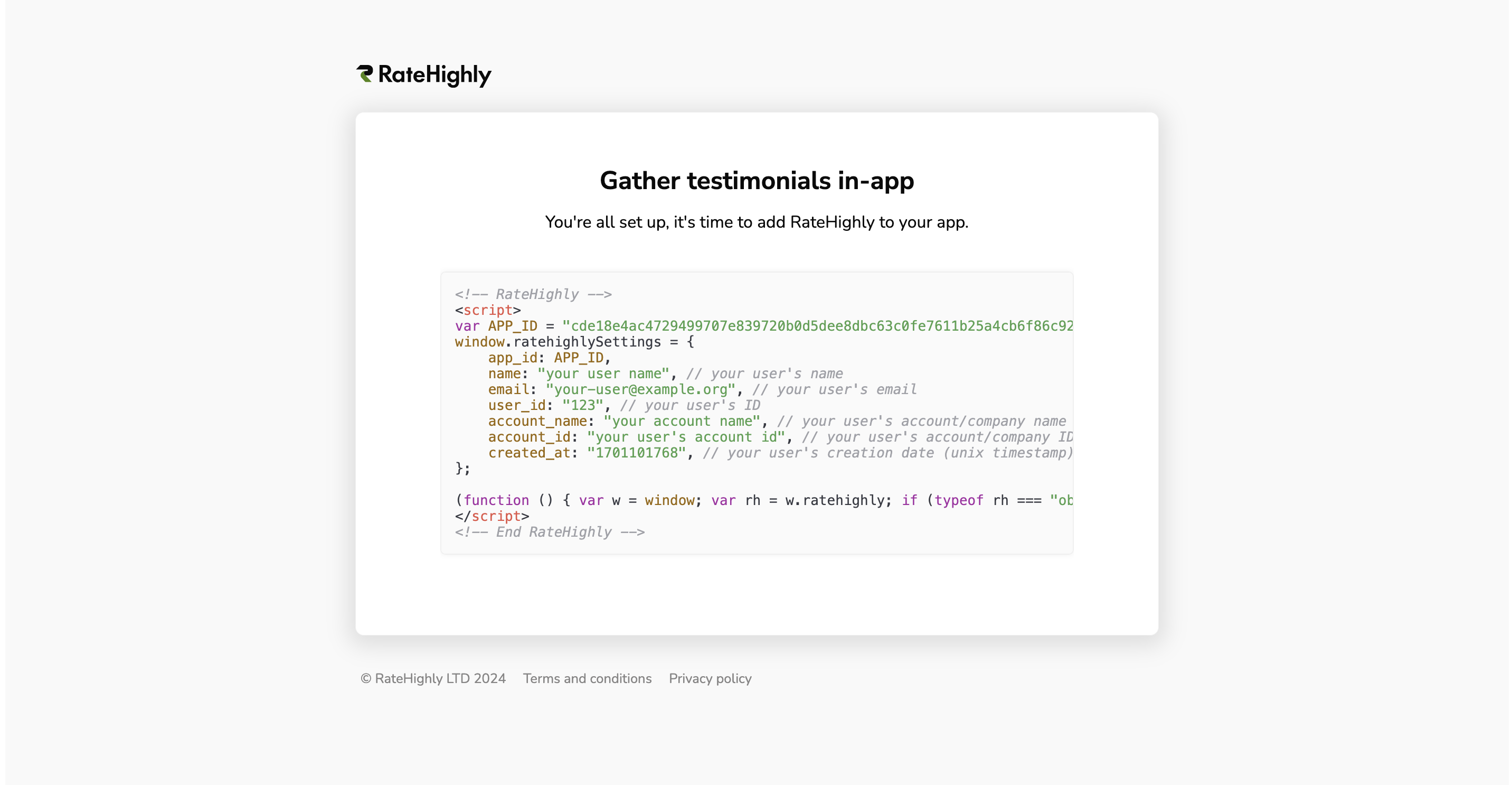Click the window.ratehighlySettings line
The image size is (1512, 785).
(574, 342)
